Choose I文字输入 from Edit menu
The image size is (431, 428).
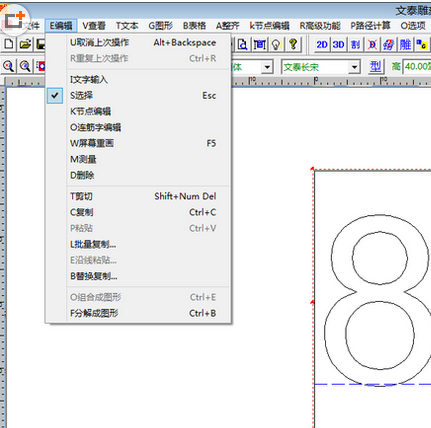point(138,80)
